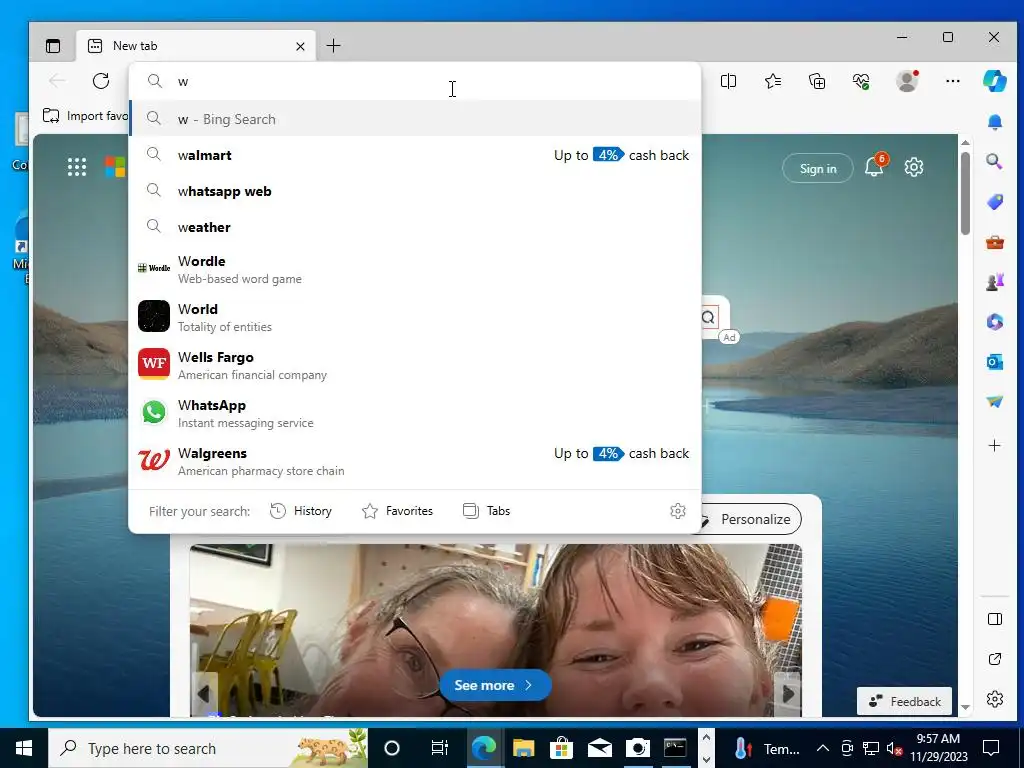Select the Wells Fargo suggestion
This screenshot has height=768, width=1024.
click(x=415, y=365)
